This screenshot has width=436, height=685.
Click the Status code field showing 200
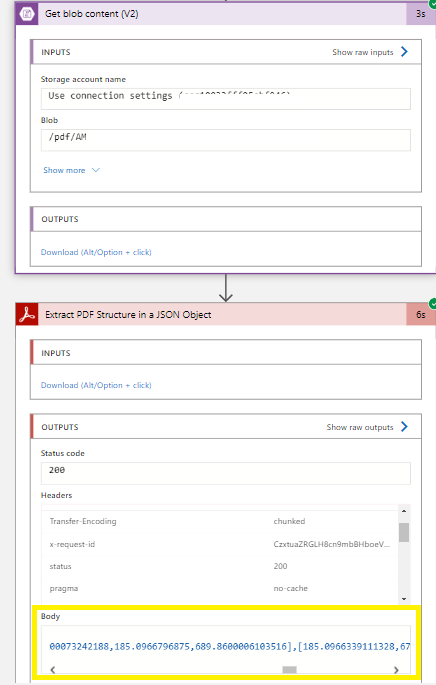tap(226, 473)
